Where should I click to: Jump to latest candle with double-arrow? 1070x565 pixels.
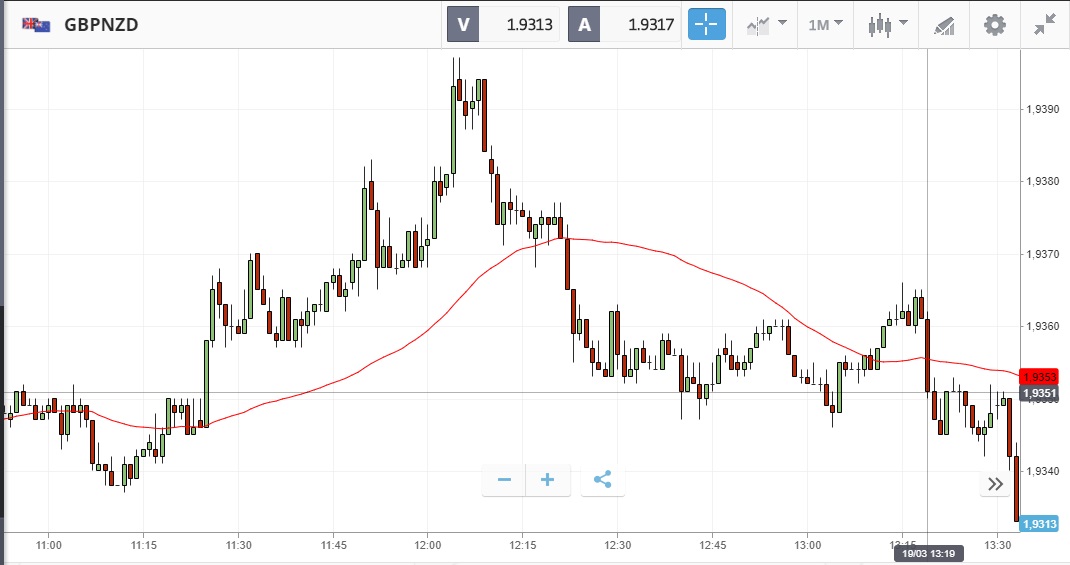995,484
